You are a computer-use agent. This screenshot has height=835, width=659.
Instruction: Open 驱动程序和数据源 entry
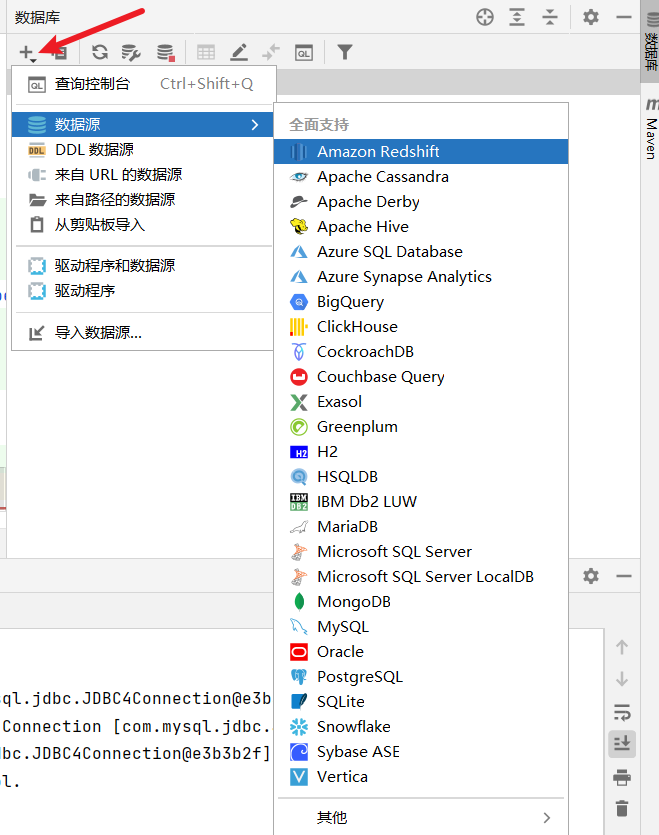point(144,266)
